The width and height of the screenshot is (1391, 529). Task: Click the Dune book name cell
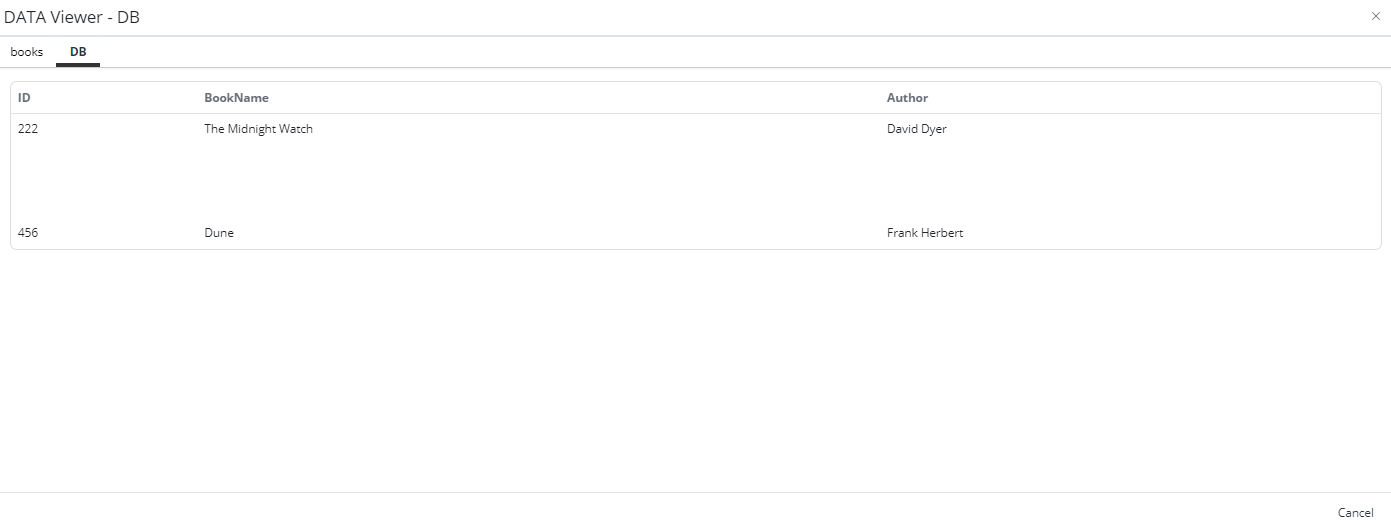(219, 233)
